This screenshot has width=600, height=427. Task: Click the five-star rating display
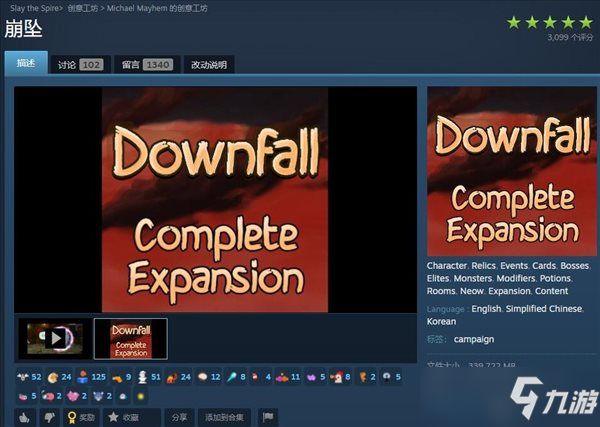(549, 23)
